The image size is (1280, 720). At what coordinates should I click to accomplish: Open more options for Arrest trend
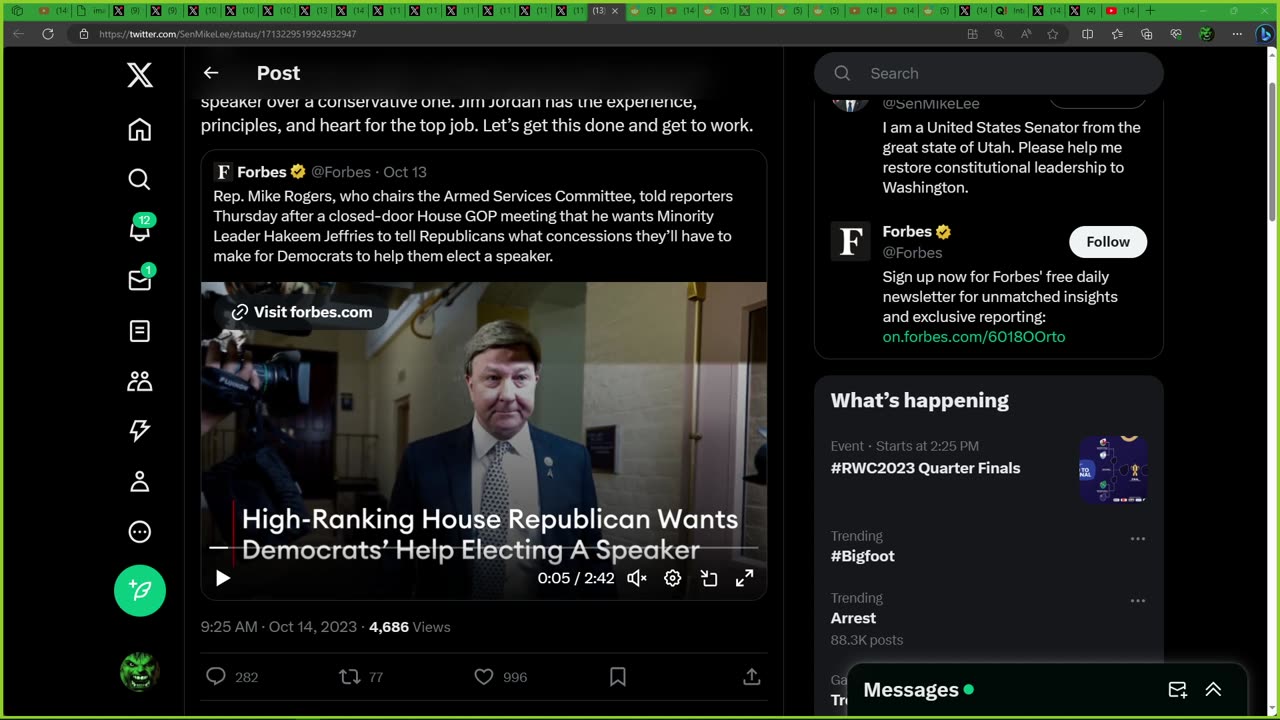(x=1137, y=601)
